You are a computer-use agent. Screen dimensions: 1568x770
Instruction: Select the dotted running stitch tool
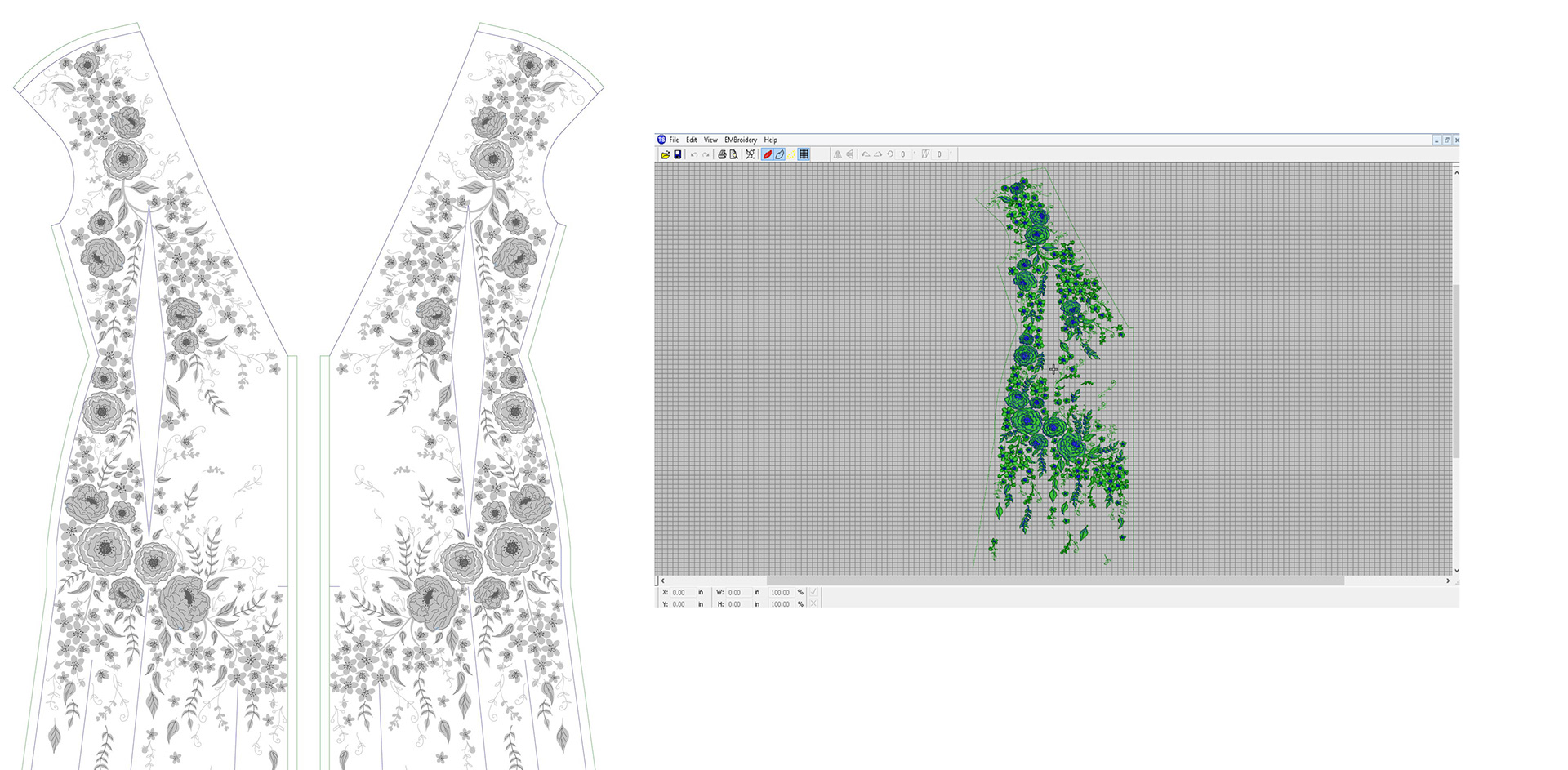[791, 154]
